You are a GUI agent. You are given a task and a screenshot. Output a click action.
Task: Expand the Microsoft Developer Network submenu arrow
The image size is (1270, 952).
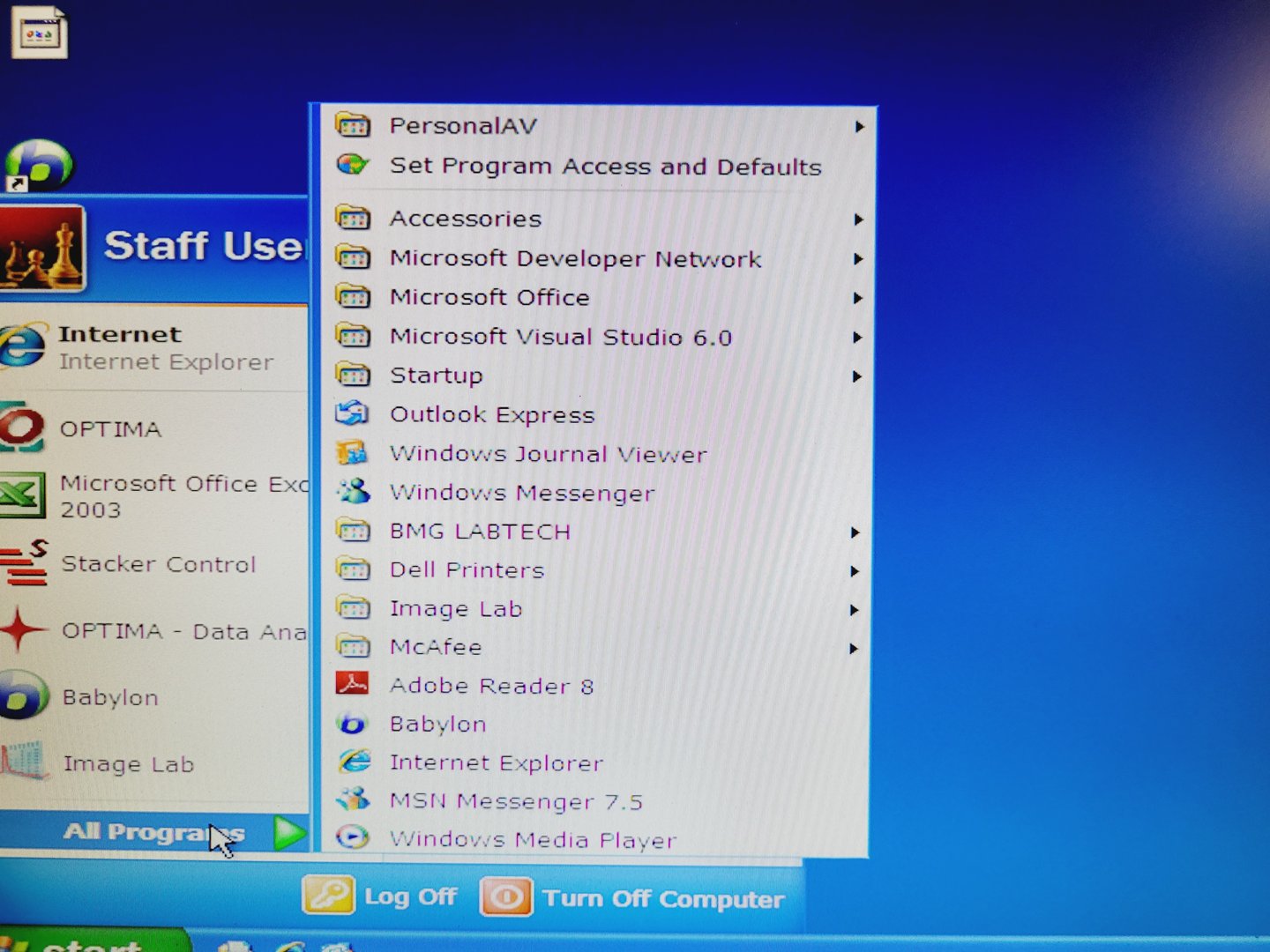coord(858,258)
